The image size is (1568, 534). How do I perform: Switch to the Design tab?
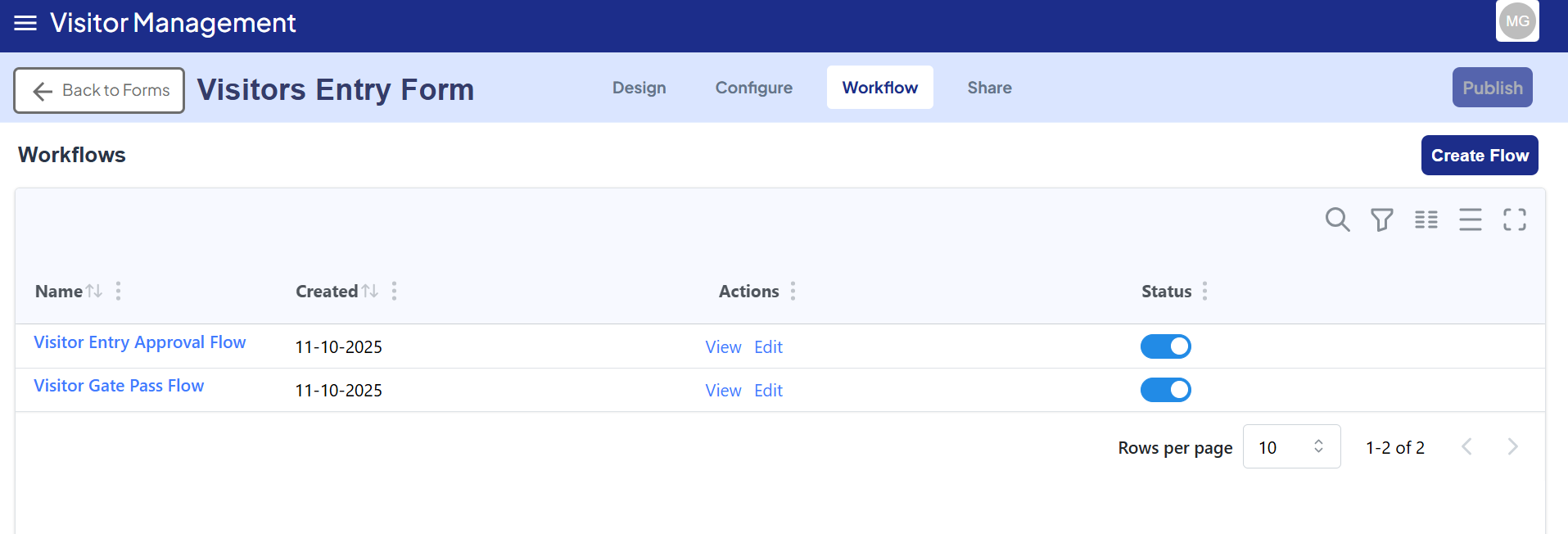click(x=639, y=88)
